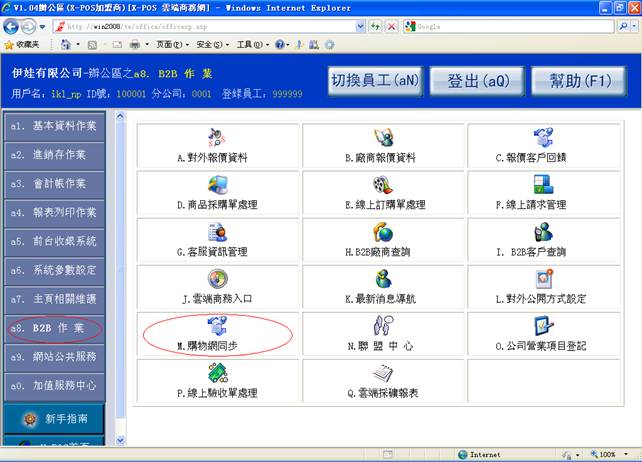Open O.公司營業項目登記 icon
The width and height of the screenshot is (642, 462).
542,325
